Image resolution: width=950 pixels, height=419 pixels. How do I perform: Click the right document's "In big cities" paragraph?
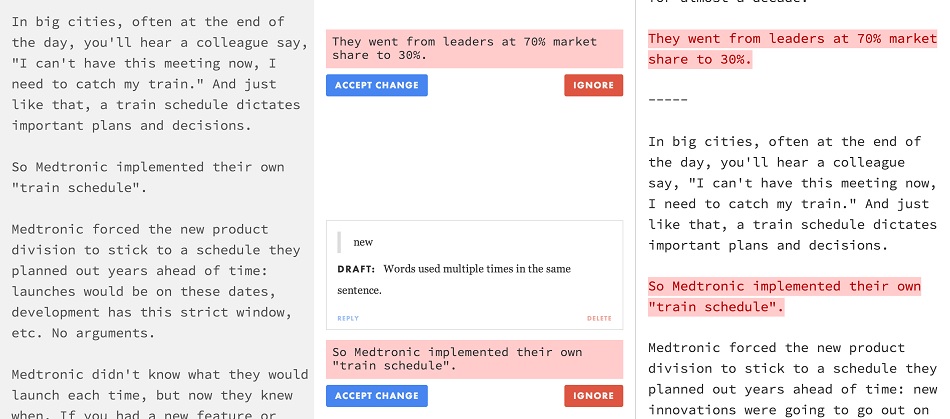792,193
